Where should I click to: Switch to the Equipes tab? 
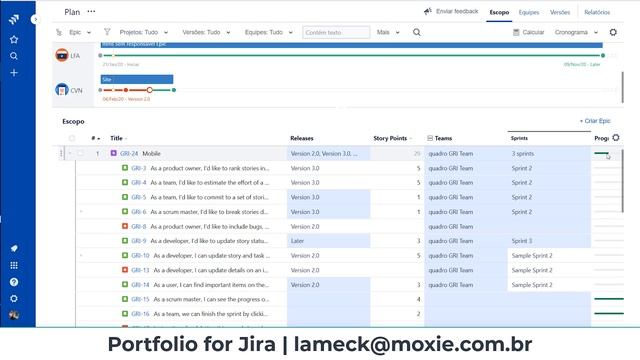(529, 12)
